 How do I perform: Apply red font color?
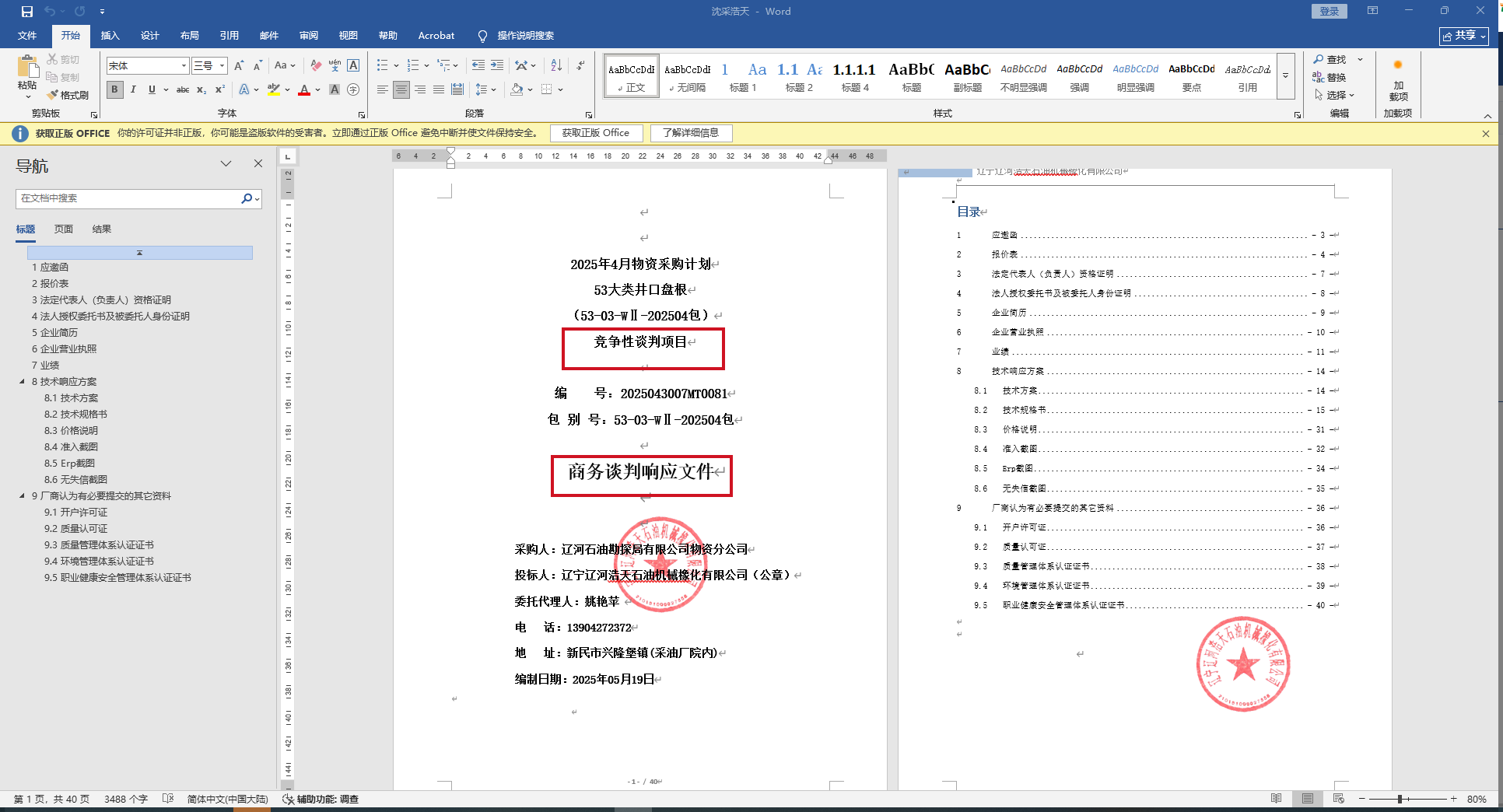click(304, 89)
